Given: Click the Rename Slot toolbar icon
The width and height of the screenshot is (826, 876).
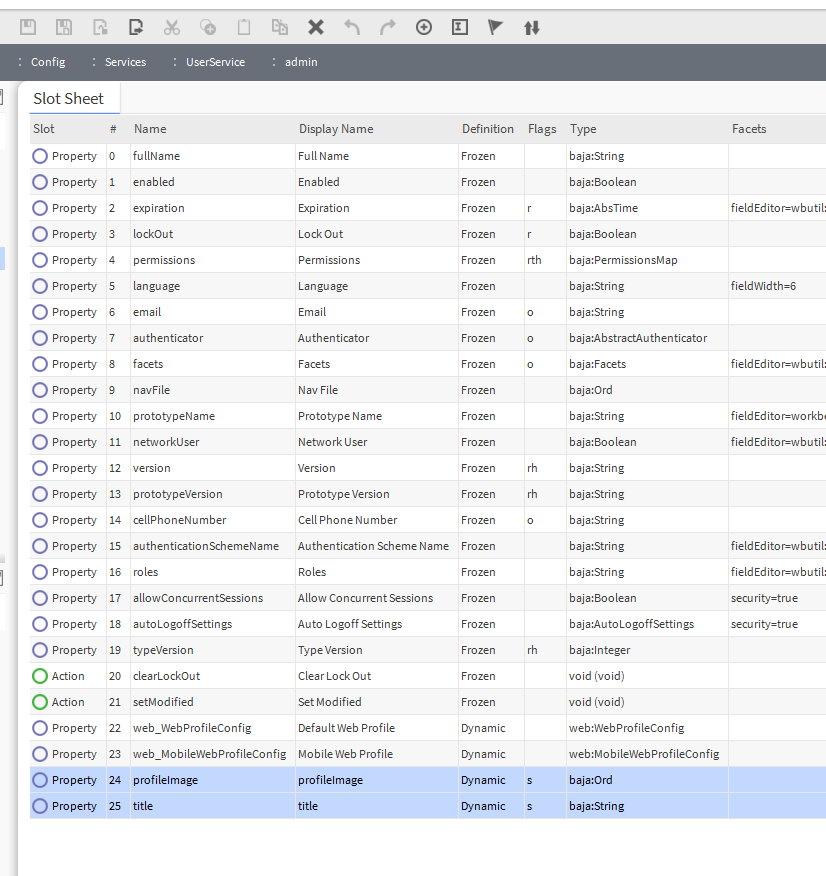Looking at the screenshot, I should click(x=460, y=28).
